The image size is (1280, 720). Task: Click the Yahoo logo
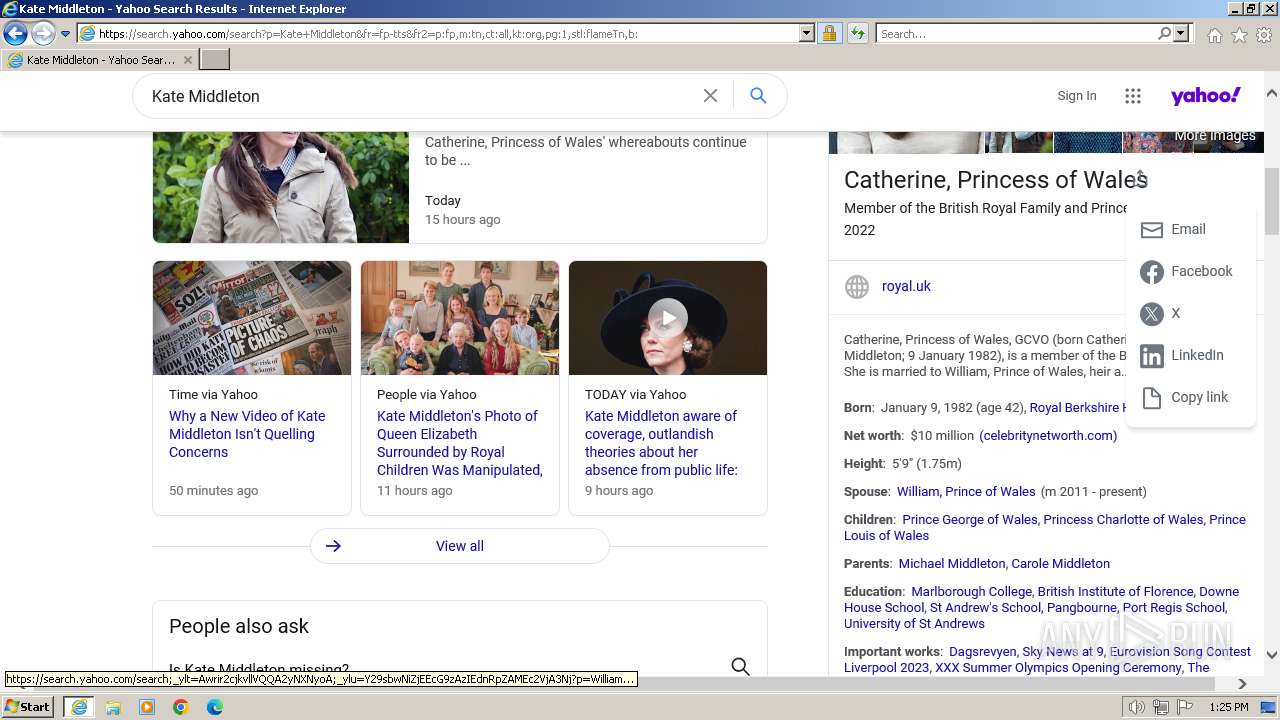(1205, 96)
